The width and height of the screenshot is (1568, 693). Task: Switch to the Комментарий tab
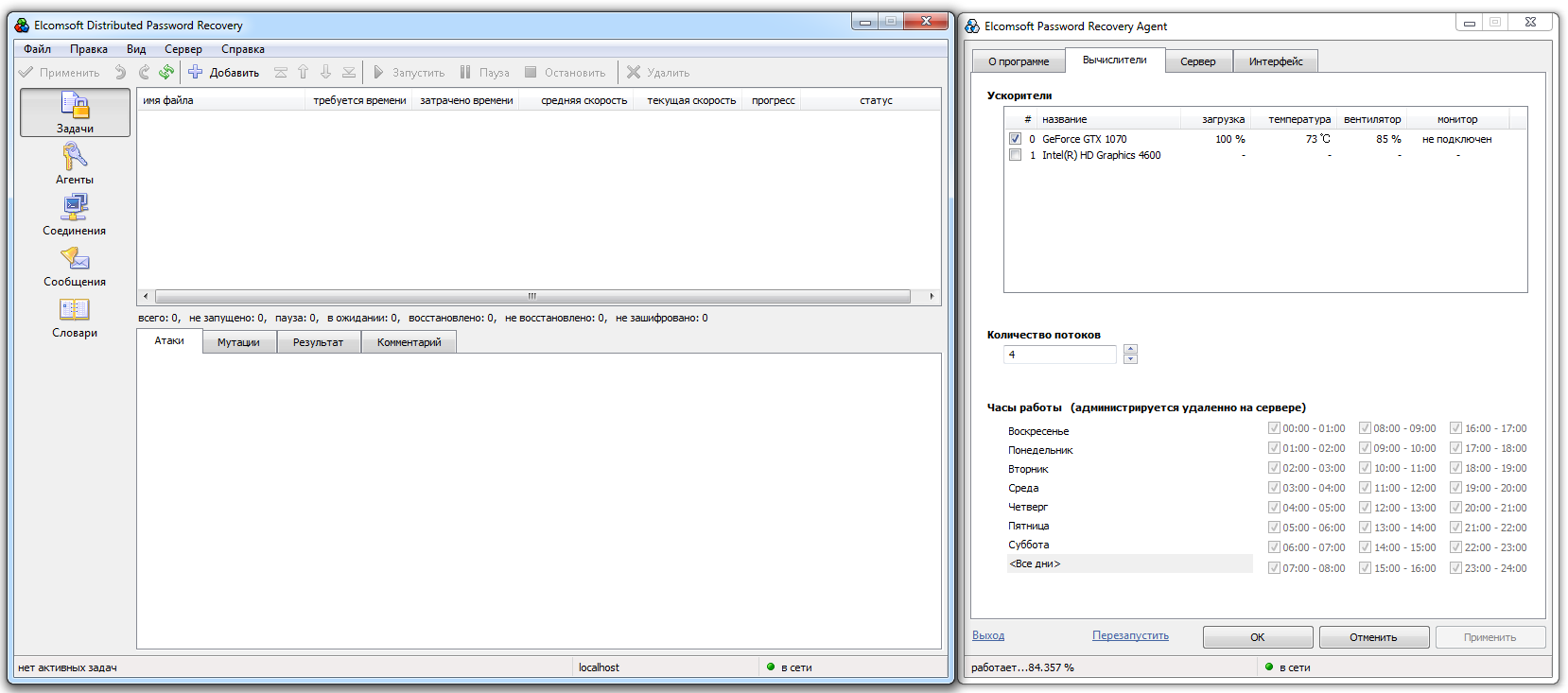pos(409,342)
